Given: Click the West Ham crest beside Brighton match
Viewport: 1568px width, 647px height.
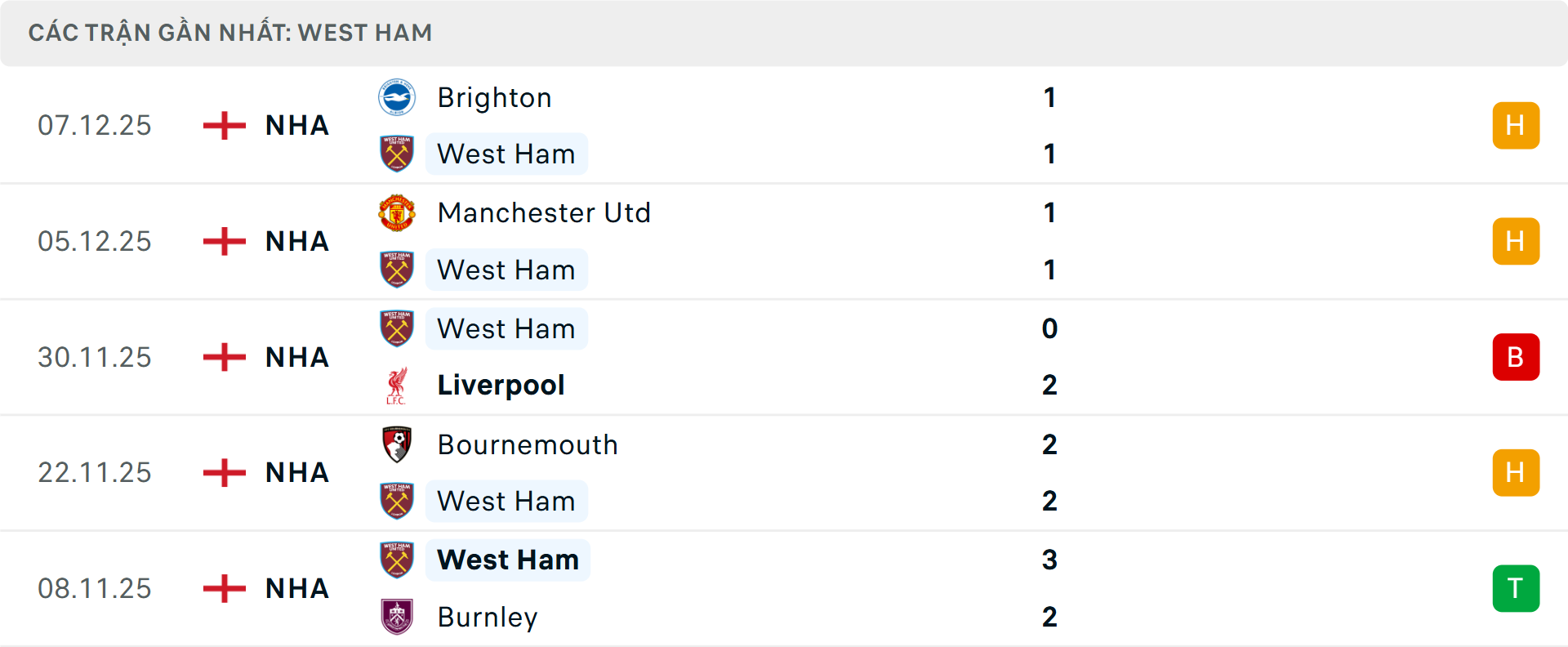Looking at the screenshot, I should click(397, 154).
